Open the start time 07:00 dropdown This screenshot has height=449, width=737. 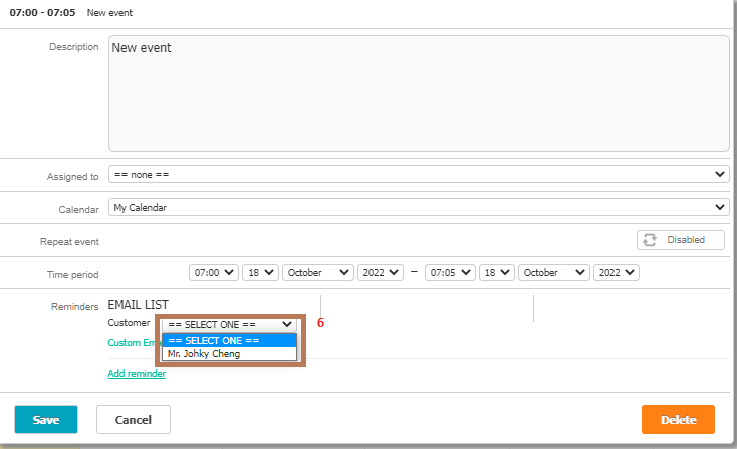tap(214, 272)
